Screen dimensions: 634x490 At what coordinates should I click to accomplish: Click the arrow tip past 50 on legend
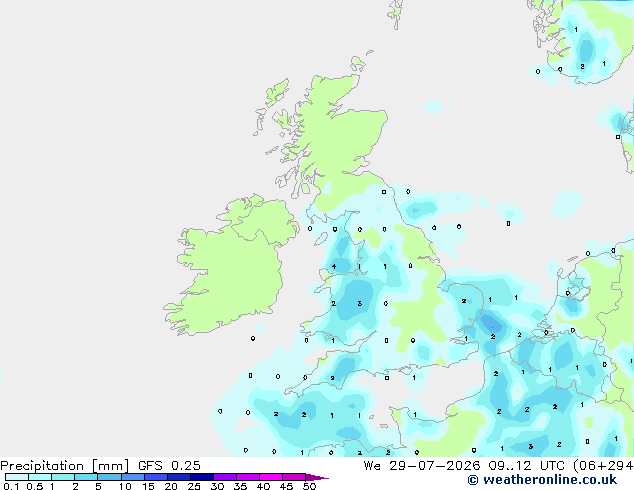317,477
